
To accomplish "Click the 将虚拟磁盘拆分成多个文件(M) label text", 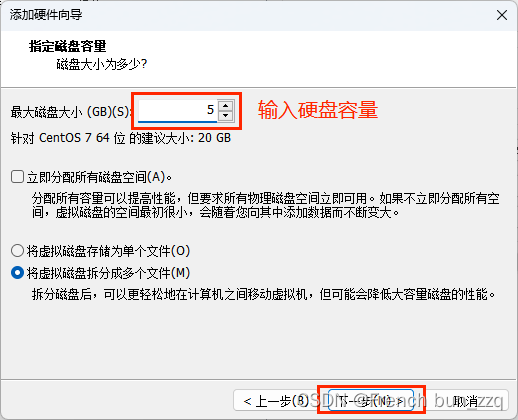I will [x=108, y=273].
